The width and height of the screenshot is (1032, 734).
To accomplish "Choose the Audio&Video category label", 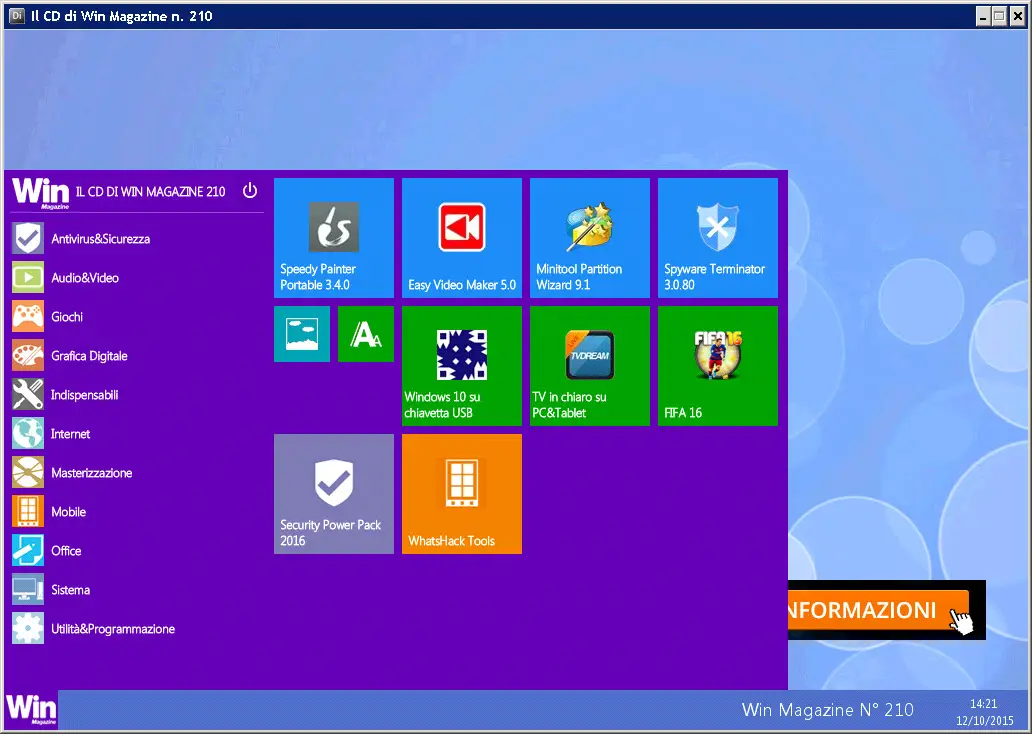I will 85,278.
